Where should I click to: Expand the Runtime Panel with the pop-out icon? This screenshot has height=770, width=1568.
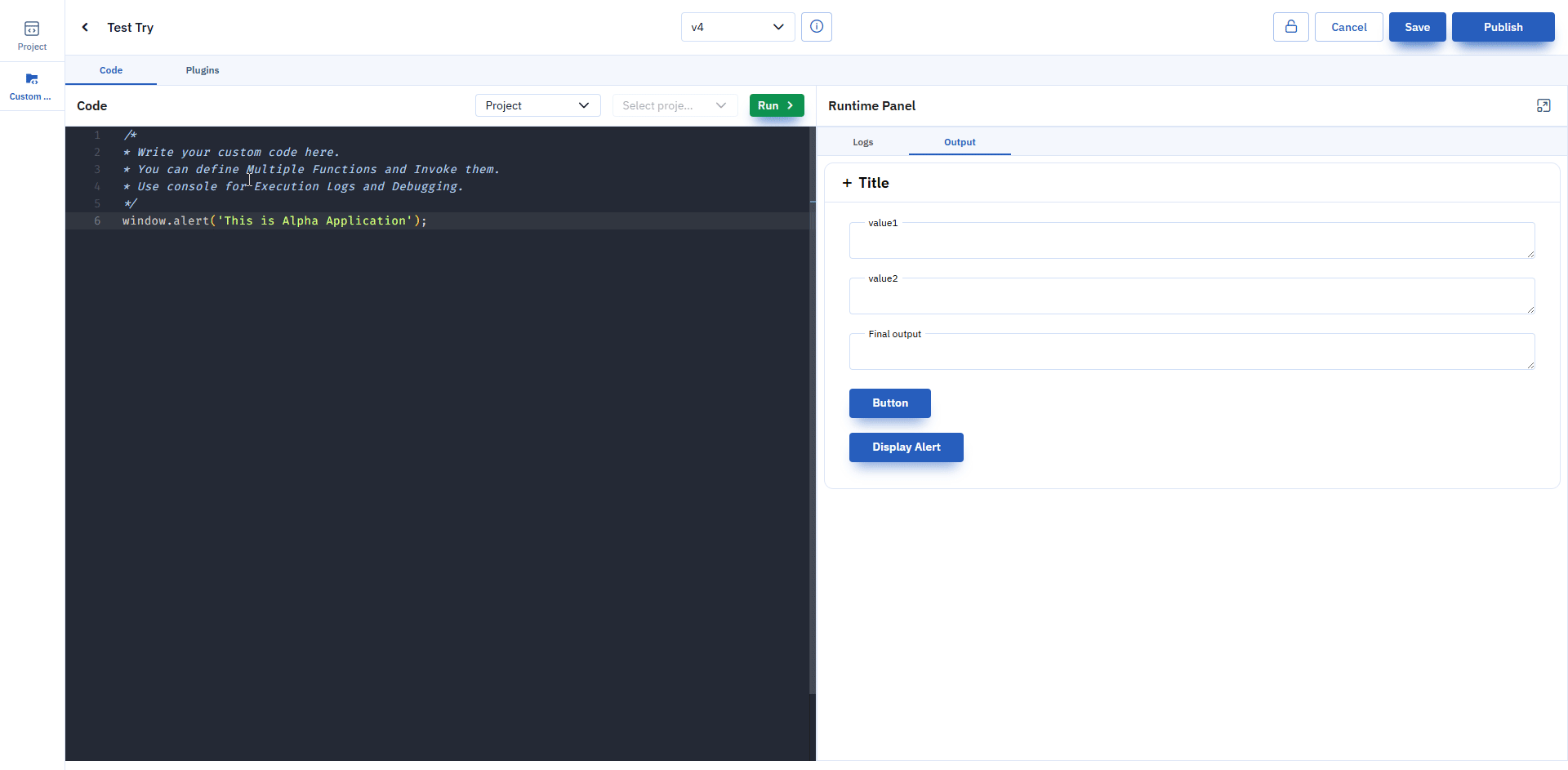click(x=1543, y=105)
